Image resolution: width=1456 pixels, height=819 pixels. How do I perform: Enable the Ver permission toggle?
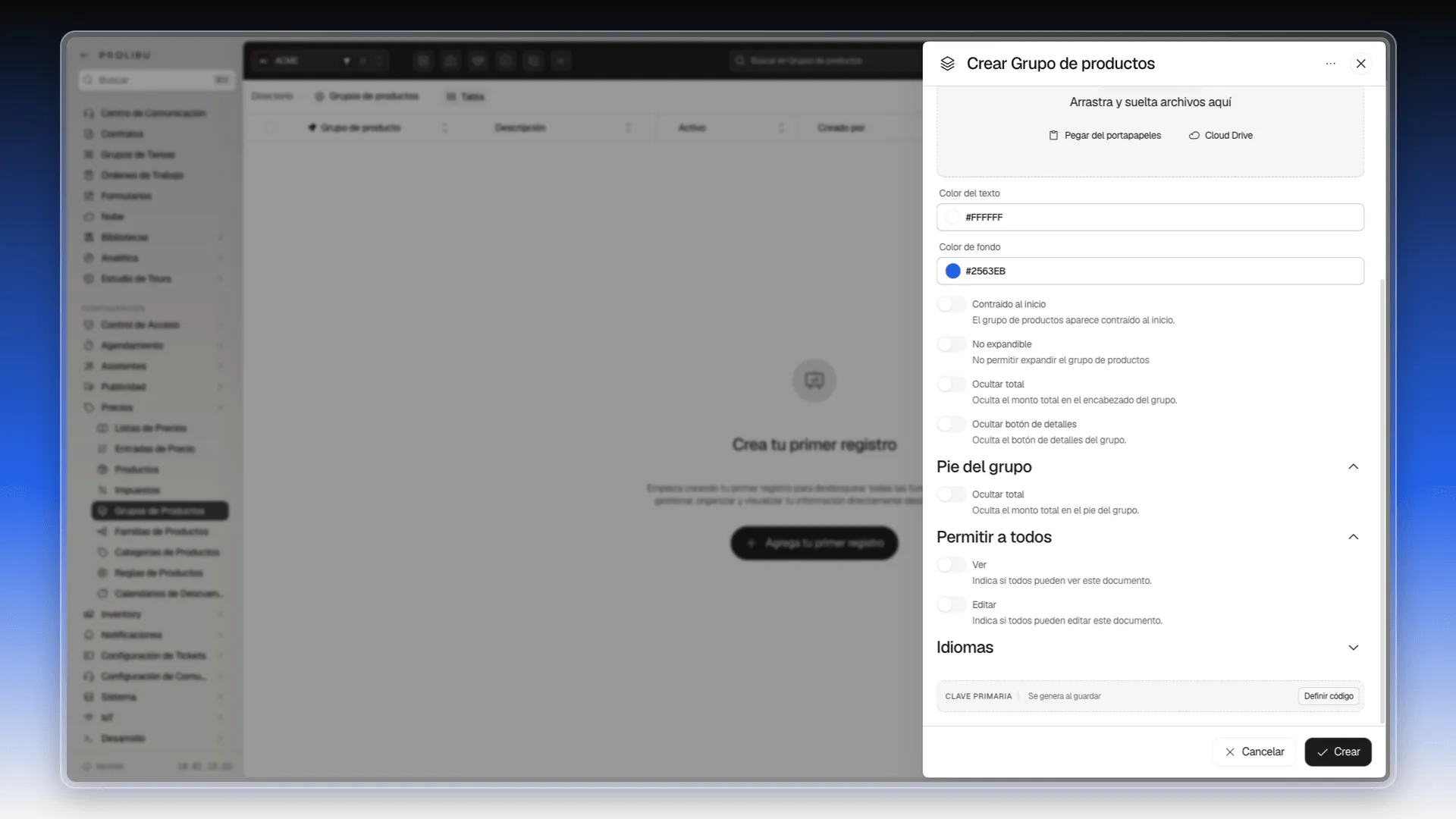click(x=951, y=565)
